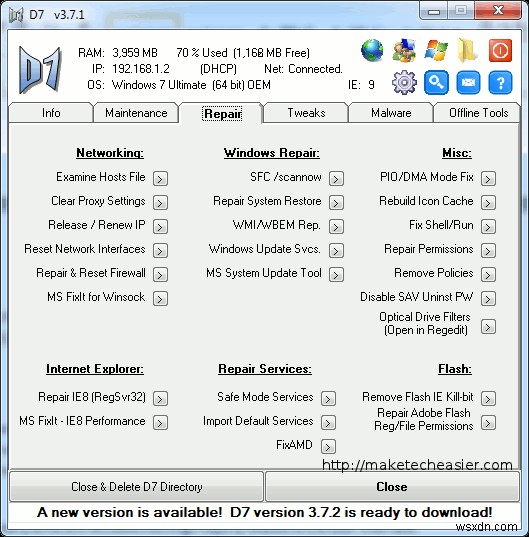Screen dimensions: 529x537
Task: Run Repair & Reset Firewall arrow button
Action: [160, 274]
